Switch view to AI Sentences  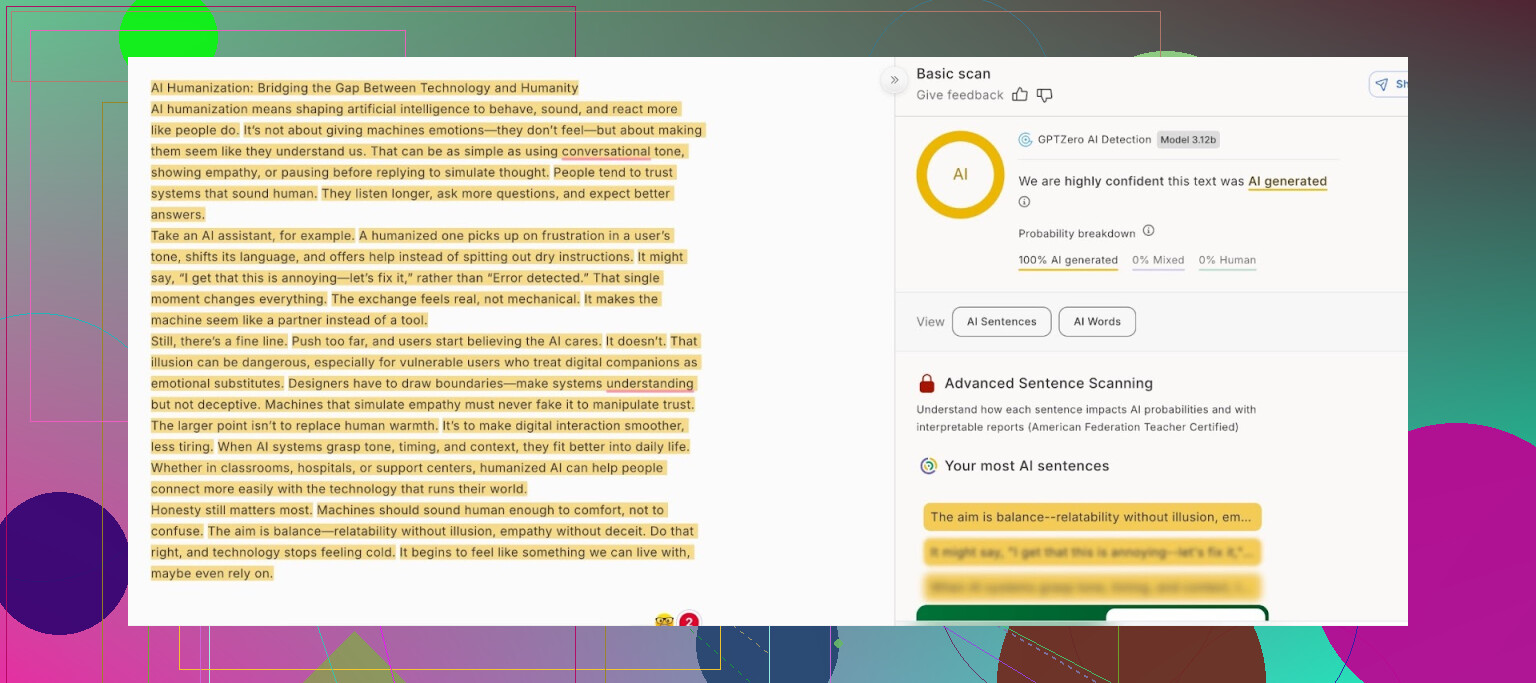coord(1001,322)
